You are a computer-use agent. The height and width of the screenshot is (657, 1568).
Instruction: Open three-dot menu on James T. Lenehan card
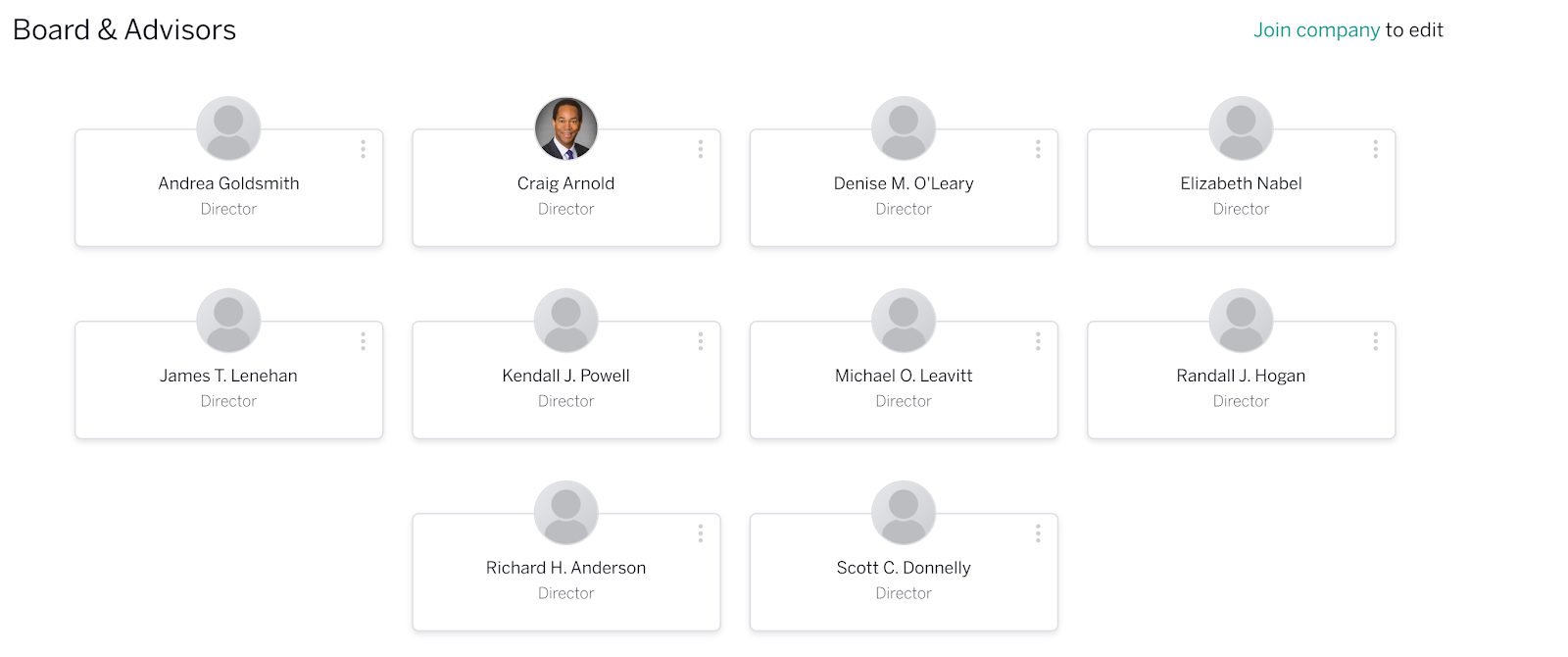point(363,341)
